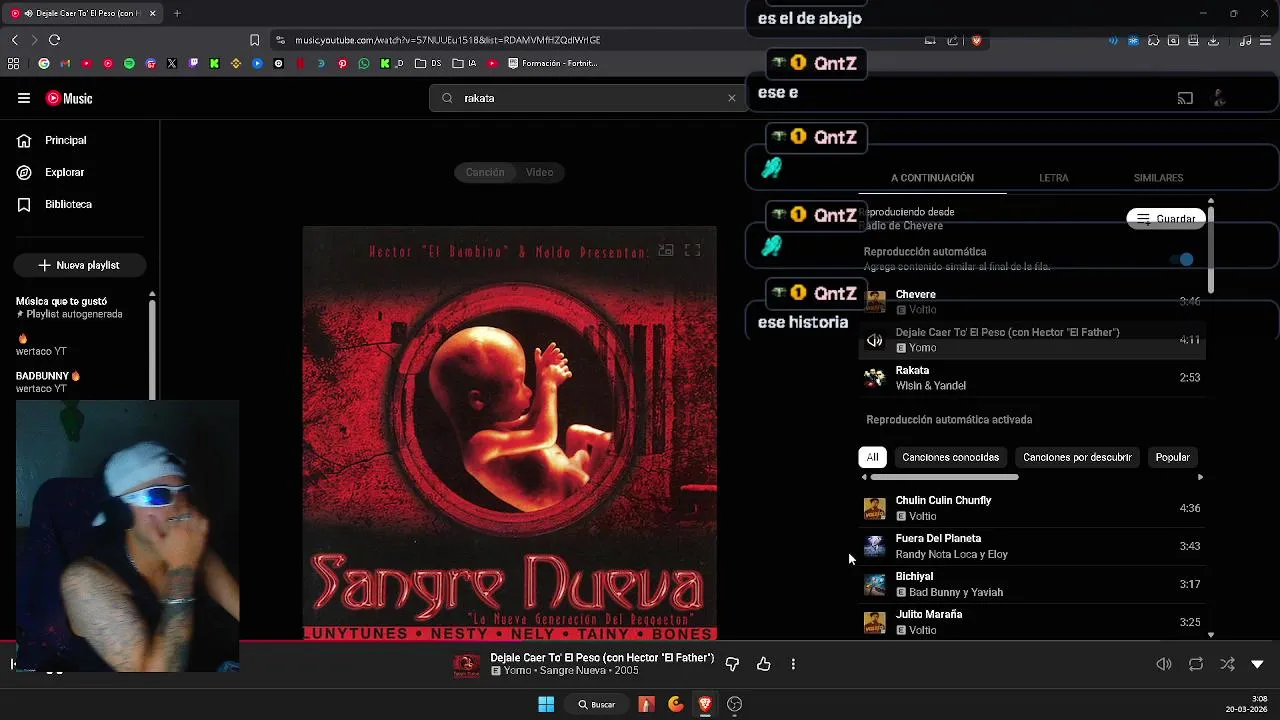This screenshot has height=720, width=1280.
Task: Click the address bar URL
Action: click(x=448, y=40)
